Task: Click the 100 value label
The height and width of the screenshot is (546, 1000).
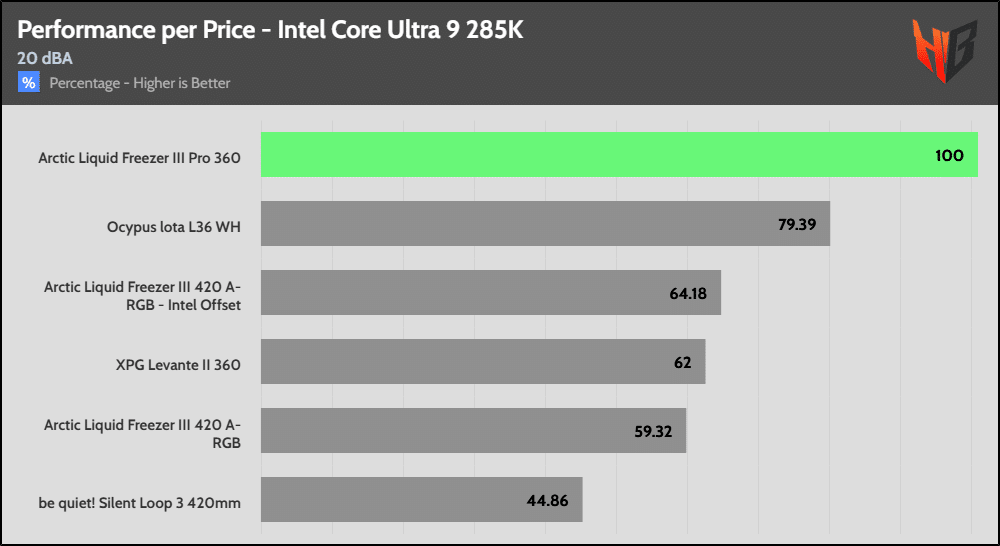Action: [949, 155]
